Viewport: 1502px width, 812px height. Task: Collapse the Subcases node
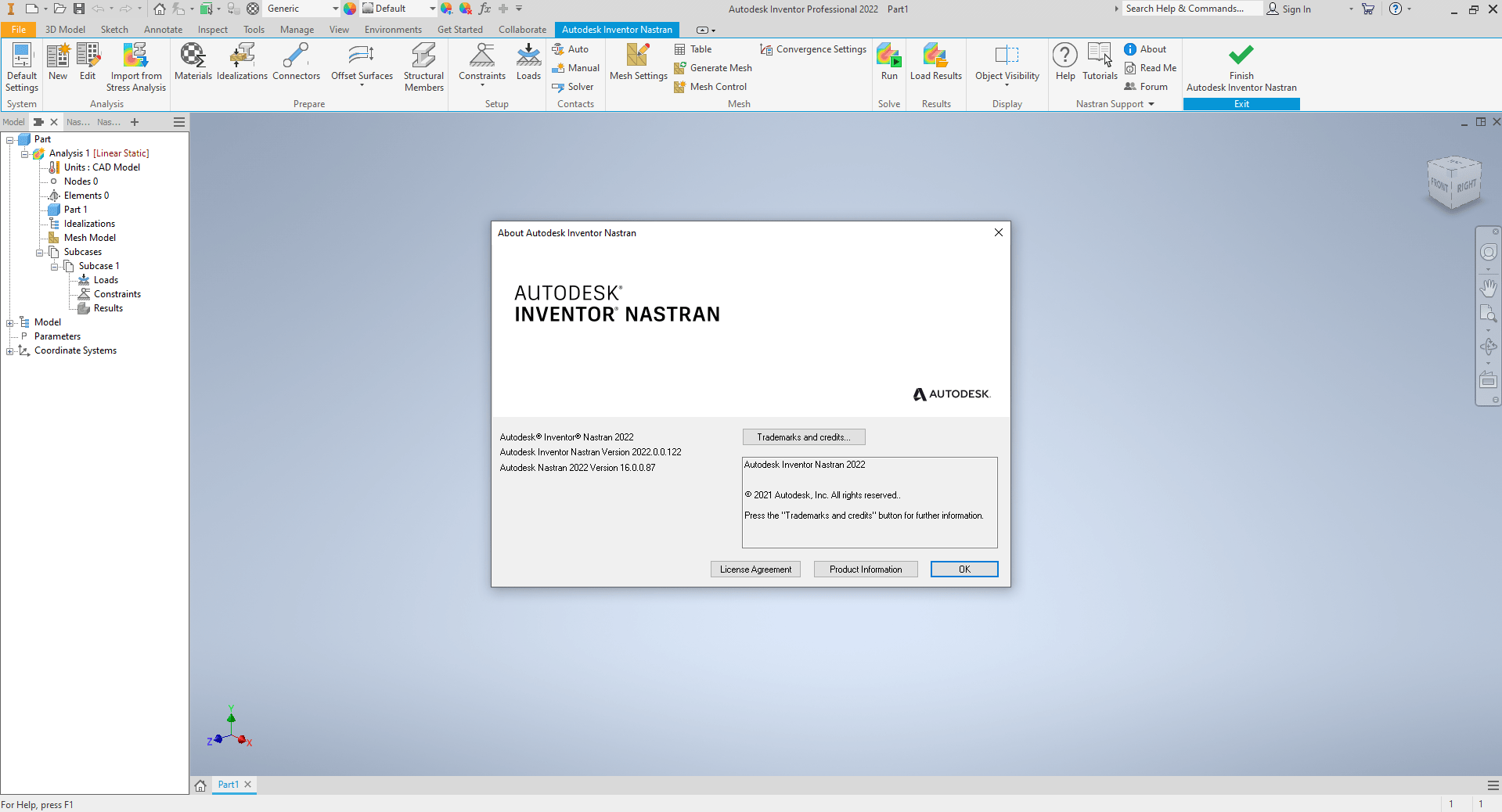point(40,253)
